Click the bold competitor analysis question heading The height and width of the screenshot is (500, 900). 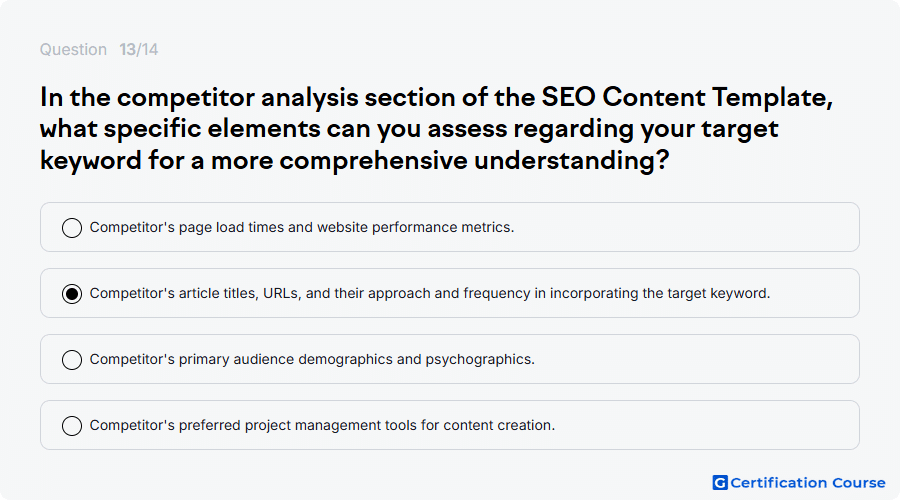pos(436,129)
